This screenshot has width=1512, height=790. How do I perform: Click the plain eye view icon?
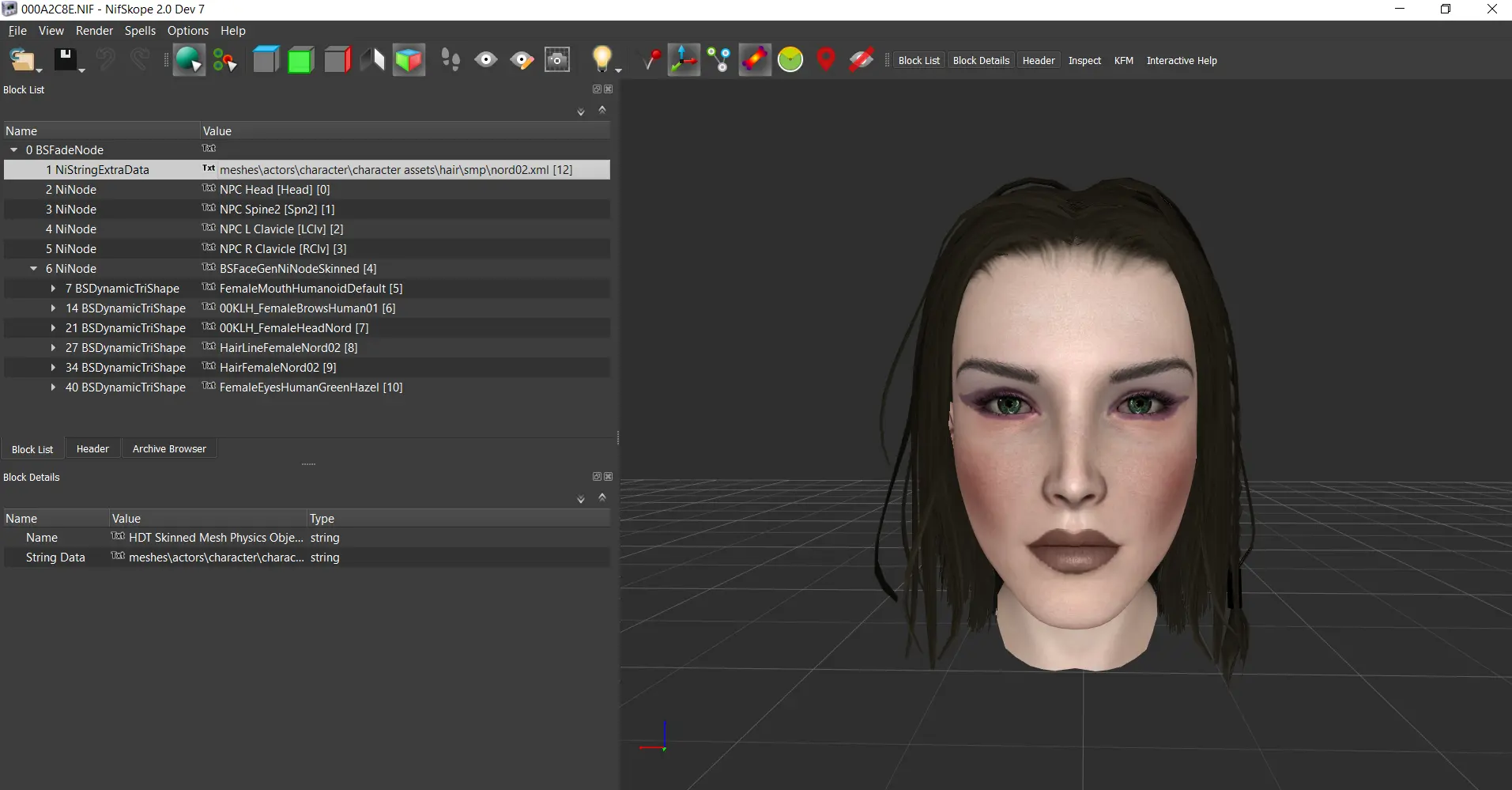tap(486, 60)
